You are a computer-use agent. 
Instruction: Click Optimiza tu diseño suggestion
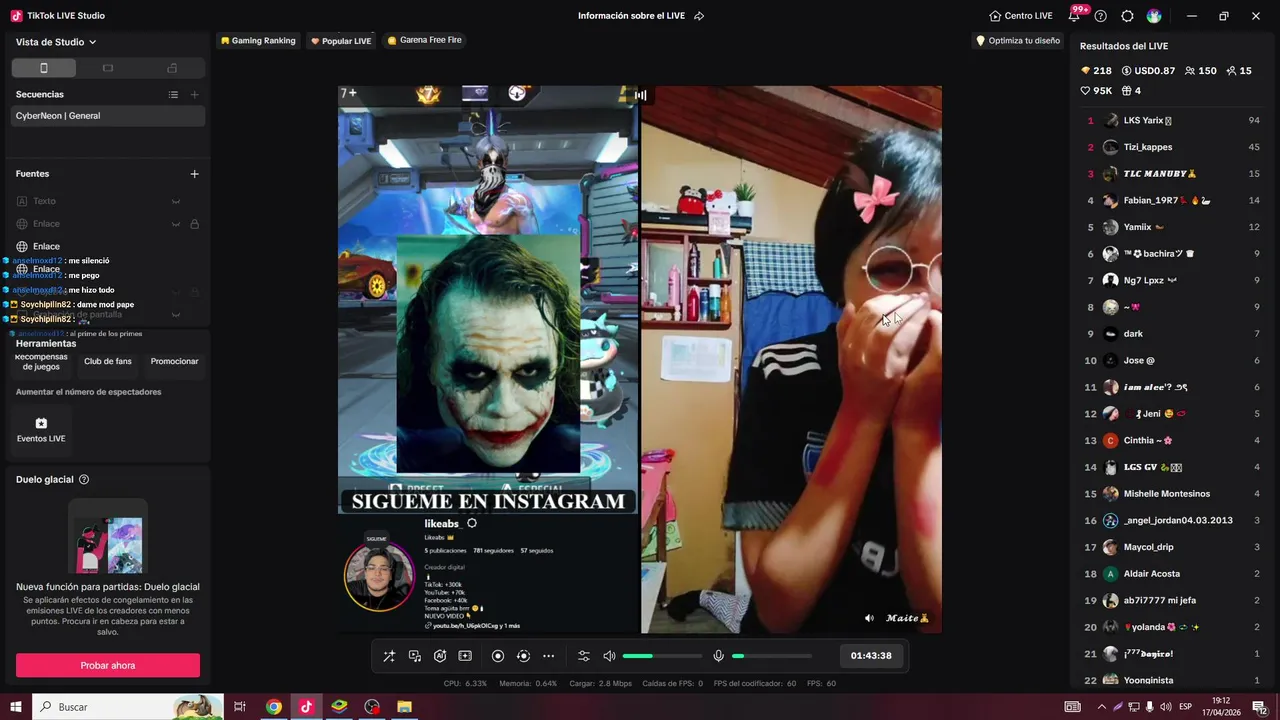tap(1017, 41)
